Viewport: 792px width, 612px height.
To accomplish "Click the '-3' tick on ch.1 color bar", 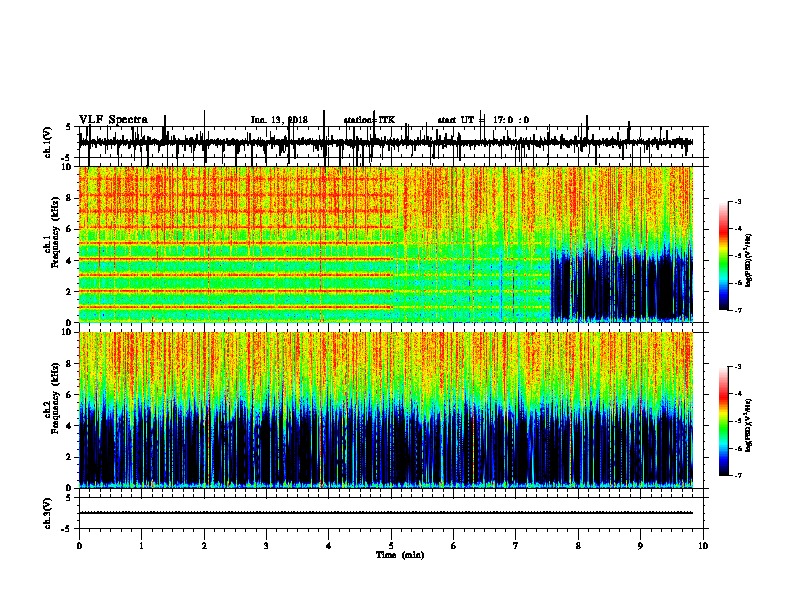I will click(737, 201).
